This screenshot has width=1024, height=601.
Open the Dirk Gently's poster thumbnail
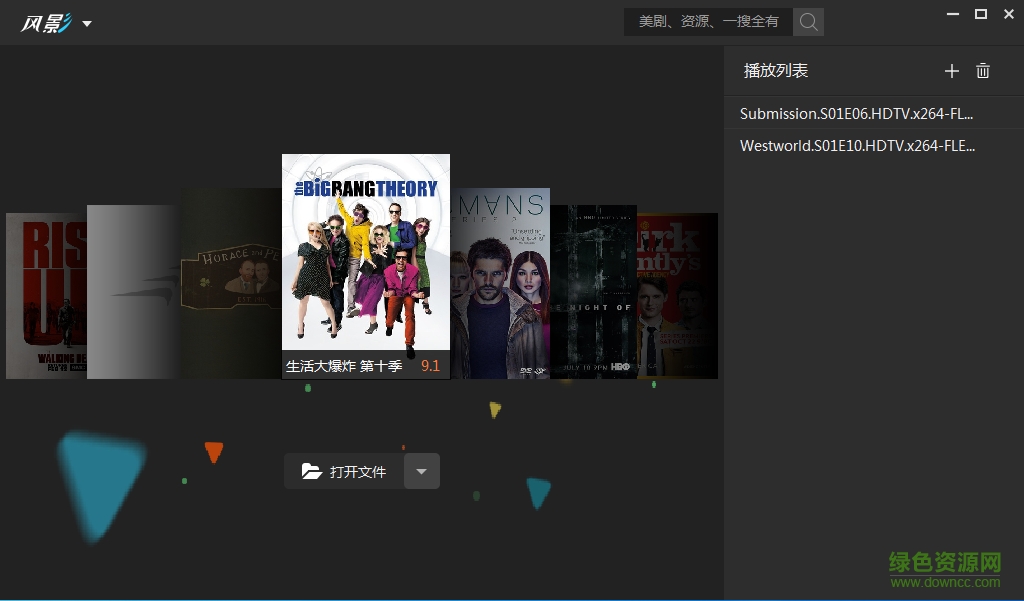tap(677, 295)
